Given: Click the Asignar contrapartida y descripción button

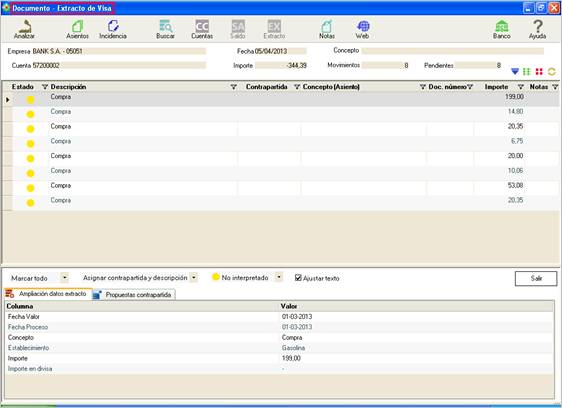Looking at the screenshot, I should (x=135, y=278).
